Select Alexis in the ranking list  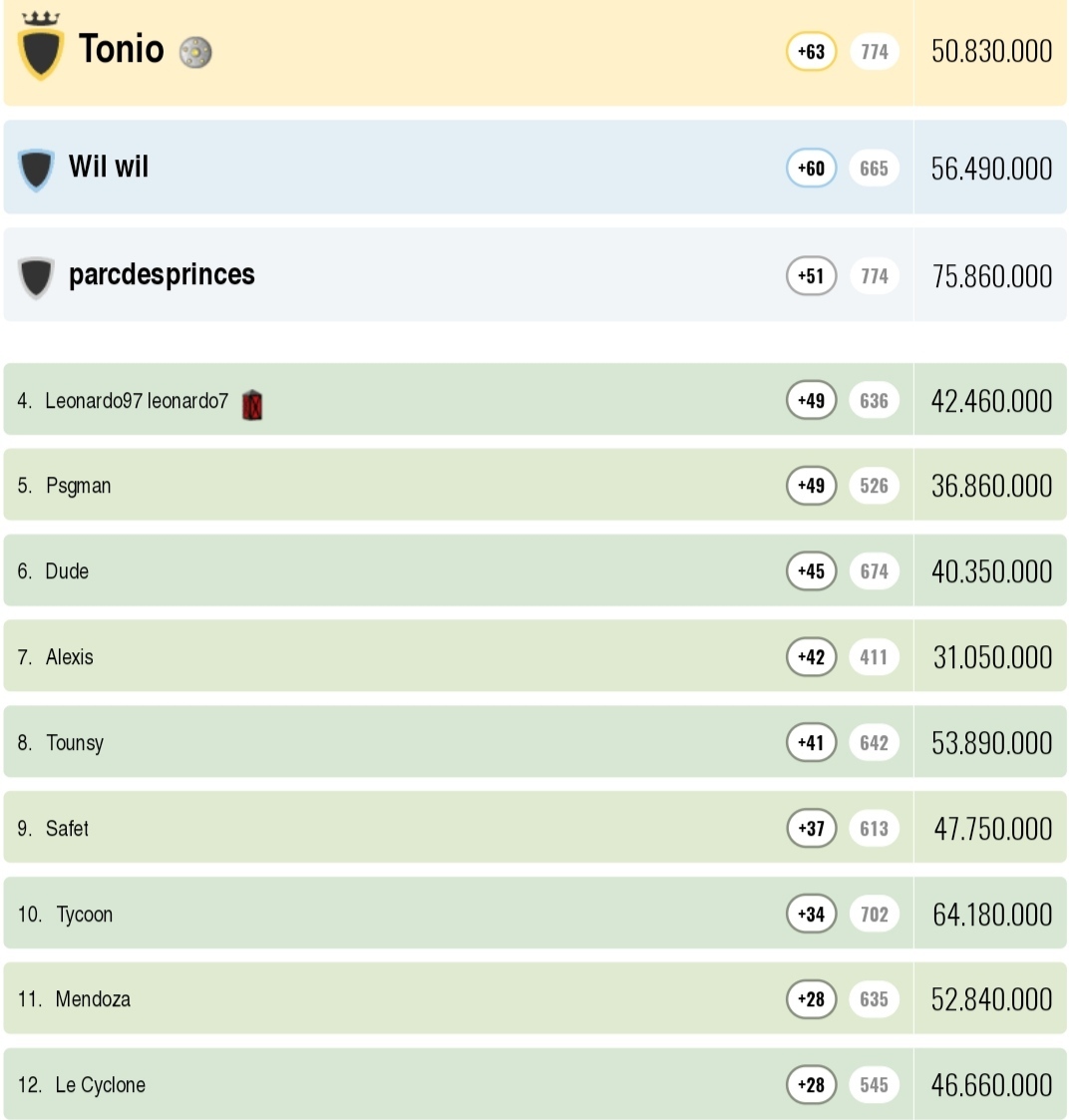69,657
